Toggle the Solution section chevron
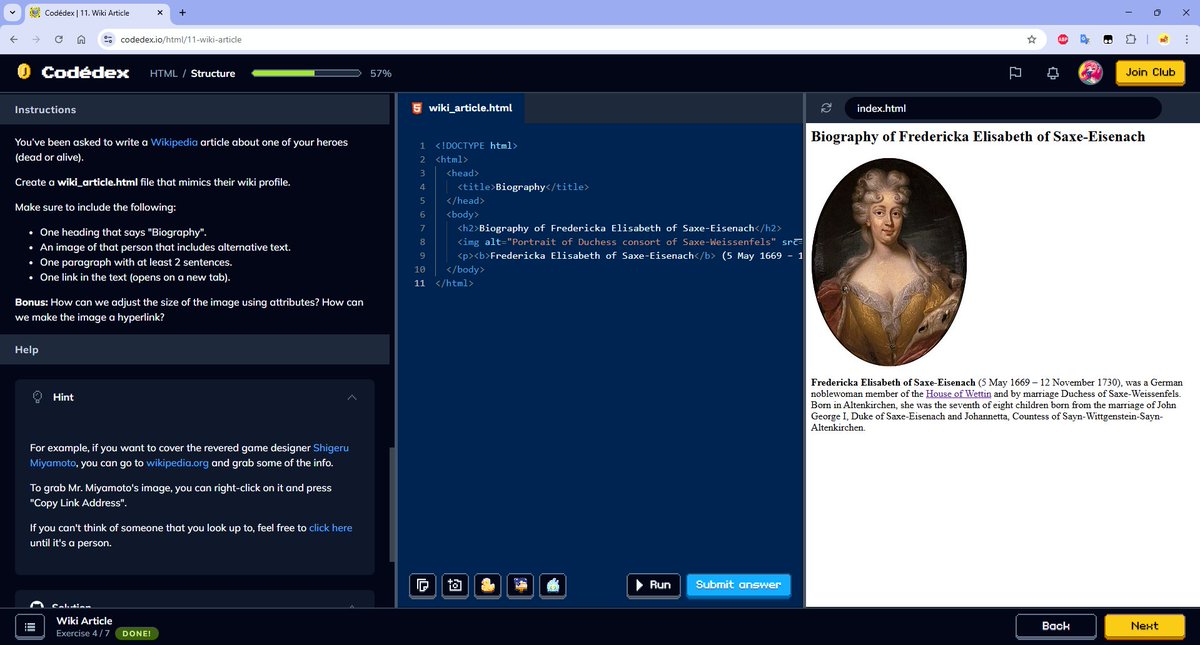The width and height of the screenshot is (1200, 645). pos(352,605)
